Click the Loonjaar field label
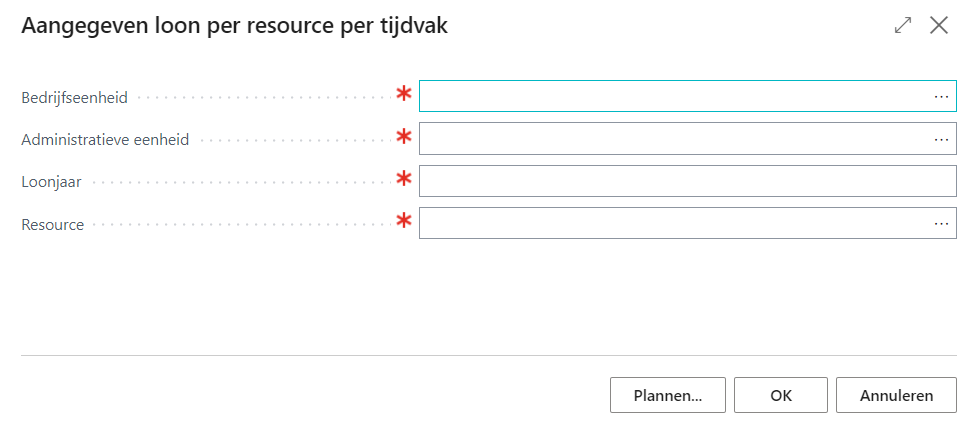The image size is (975, 430). point(52,183)
